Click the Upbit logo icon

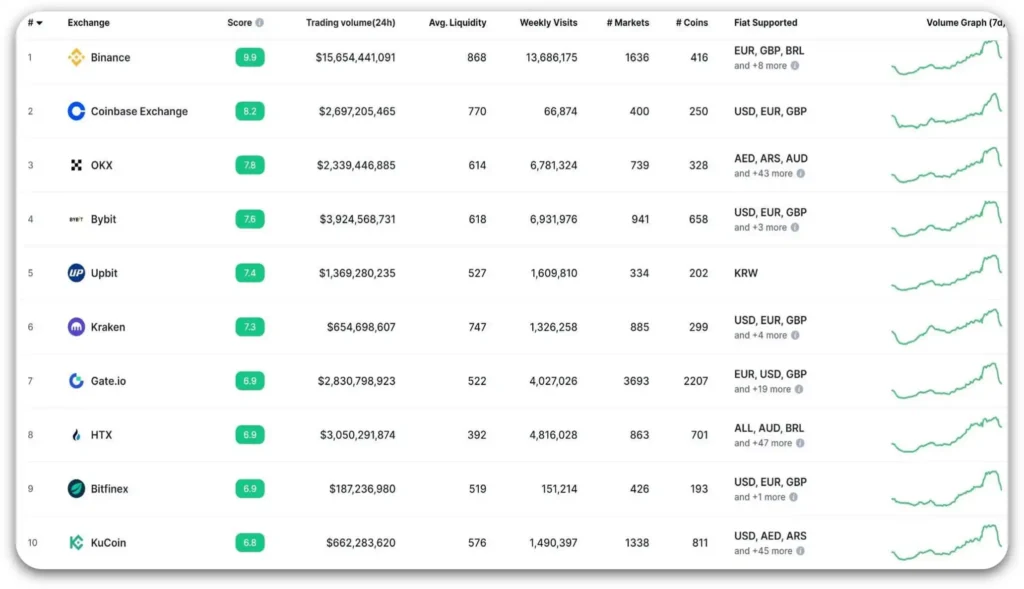pyautogui.click(x=76, y=273)
